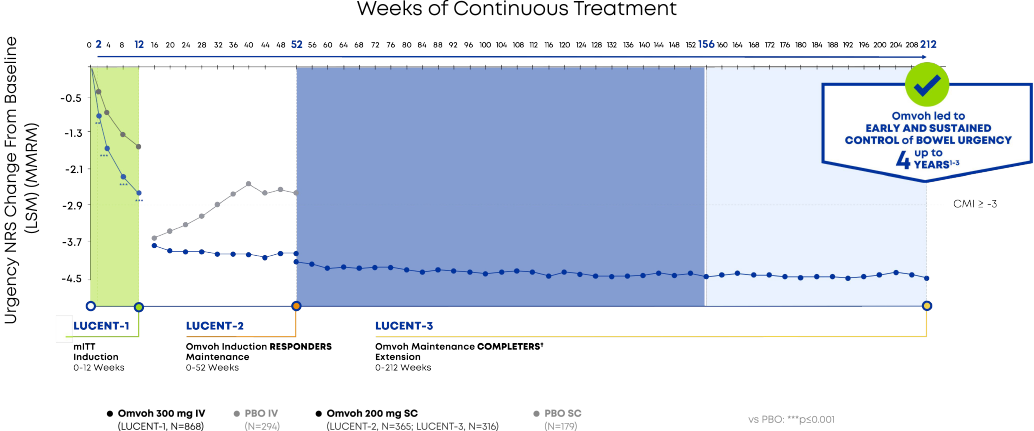Click the week 212 yellow circle marker

click(x=927, y=306)
